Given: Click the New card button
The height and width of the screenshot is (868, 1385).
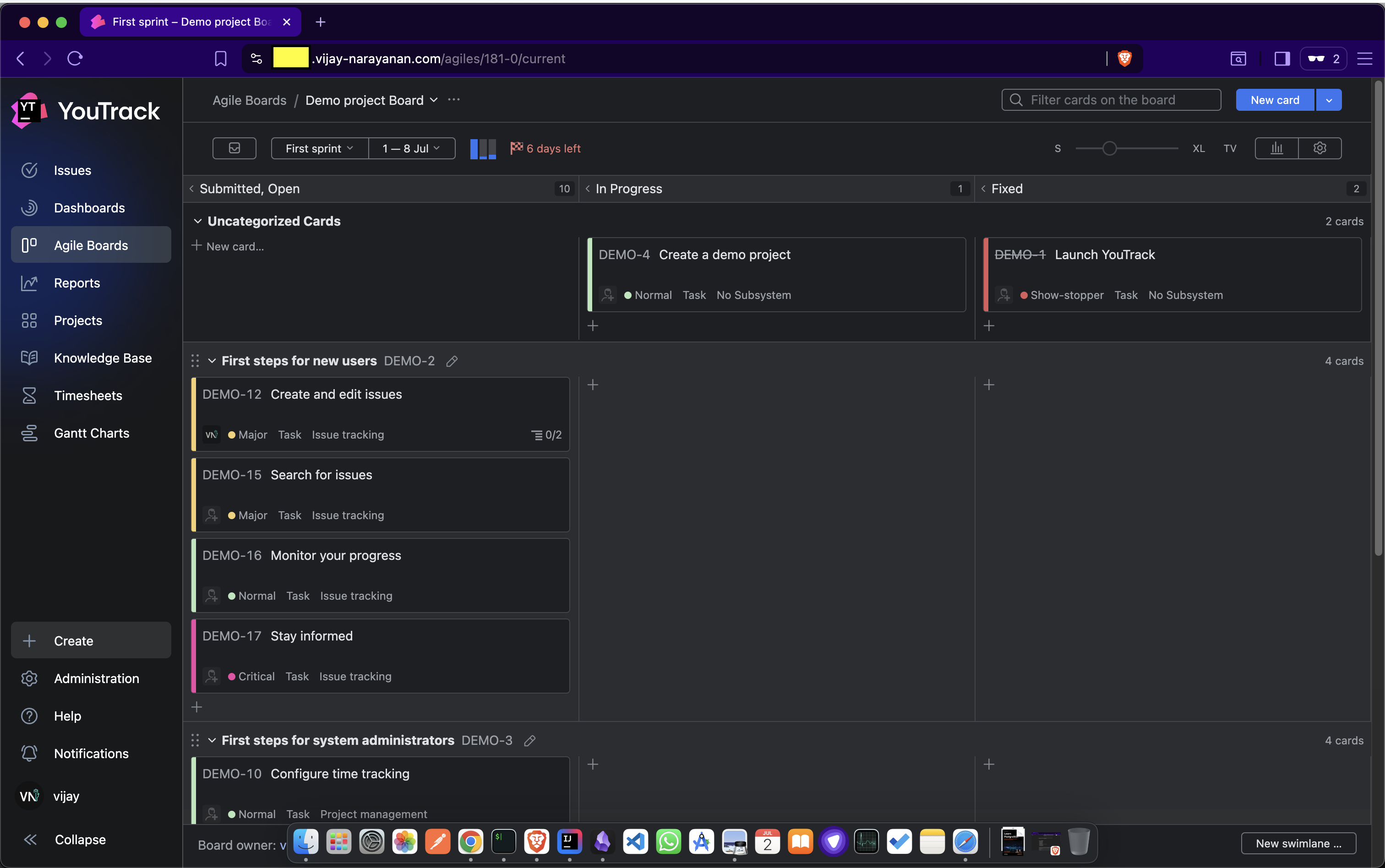Looking at the screenshot, I should coord(1275,100).
